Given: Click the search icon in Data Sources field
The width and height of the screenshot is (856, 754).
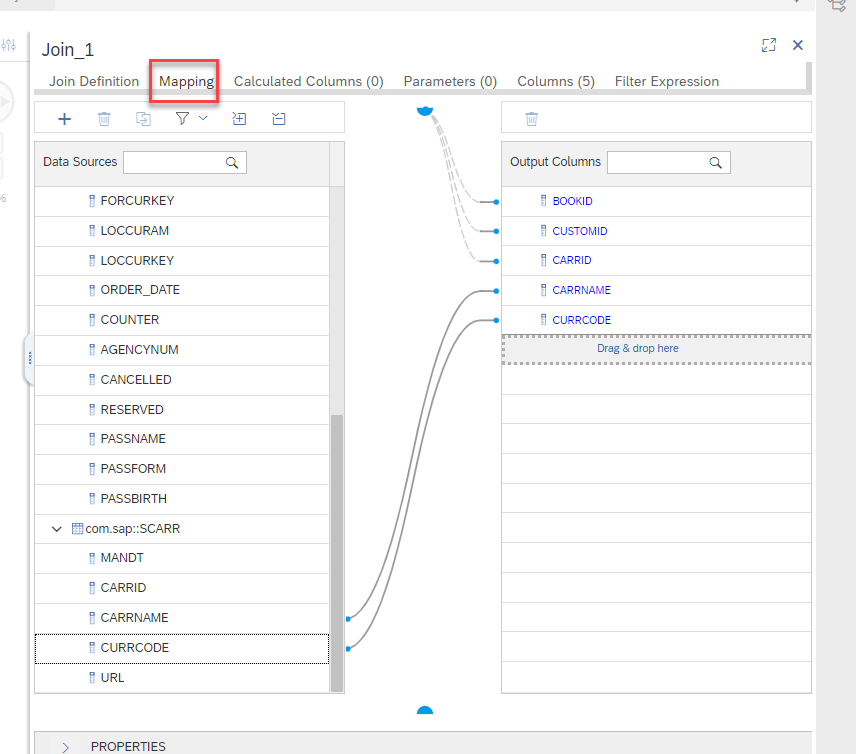Looking at the screenshot, I should 232,162.
